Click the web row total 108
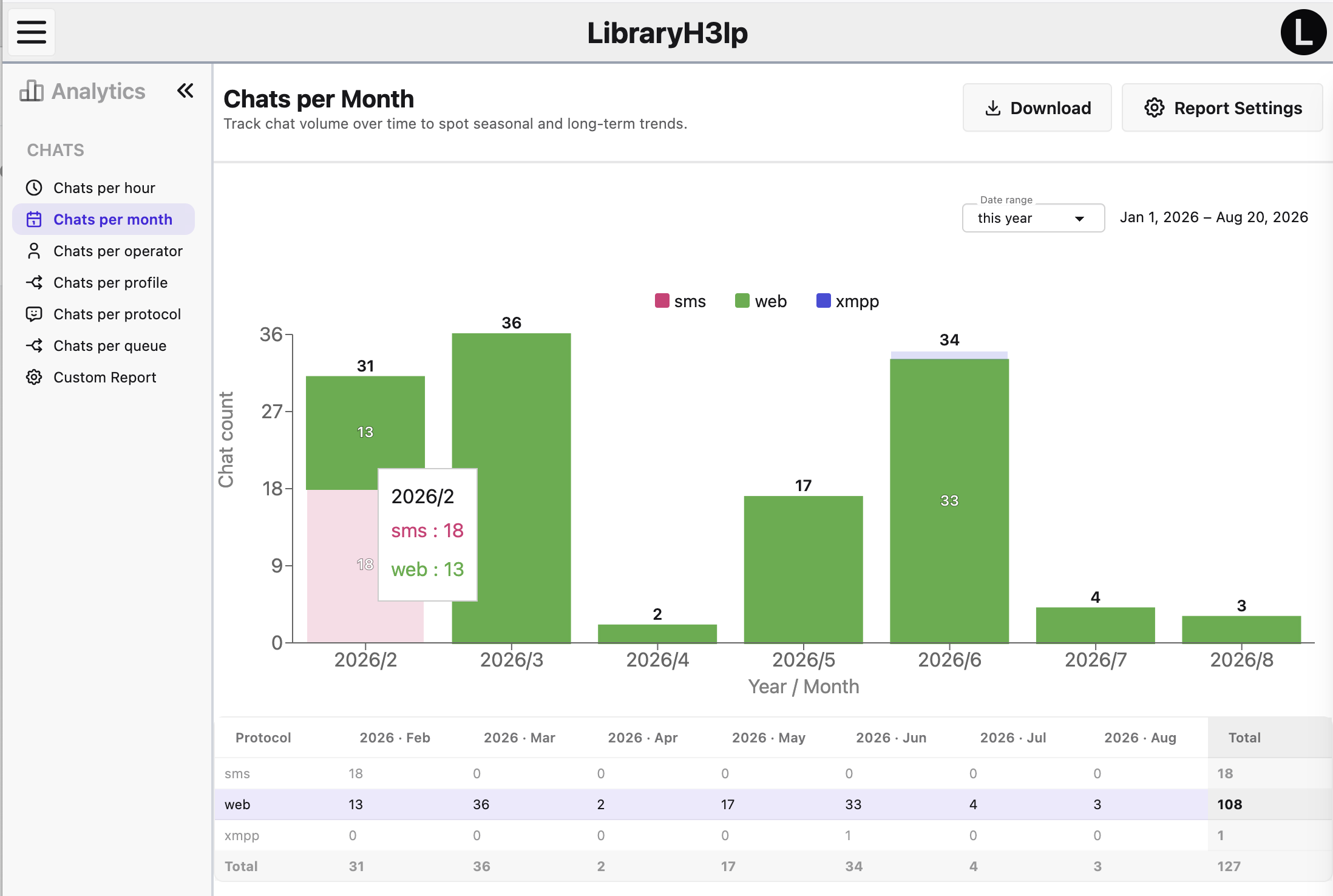 coord(1229,804)
